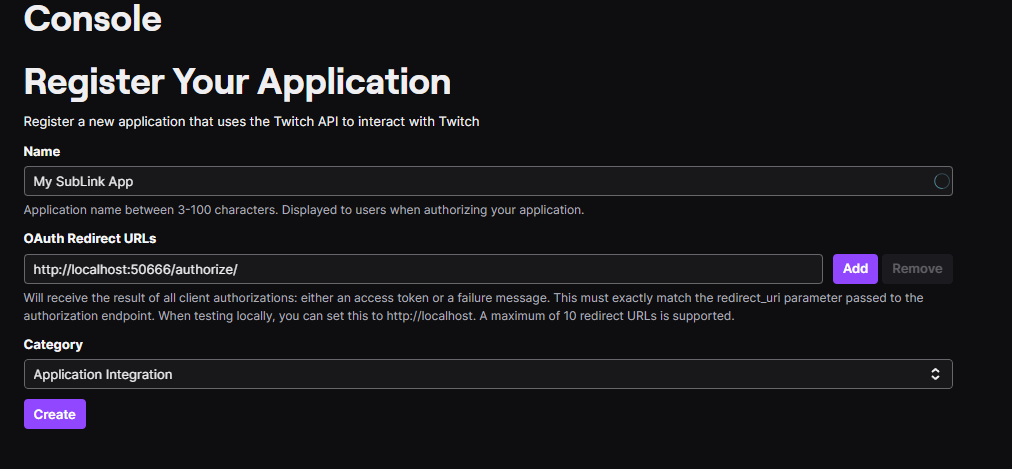Click the Category dropdown arrows icon

(x=935, y=374)
